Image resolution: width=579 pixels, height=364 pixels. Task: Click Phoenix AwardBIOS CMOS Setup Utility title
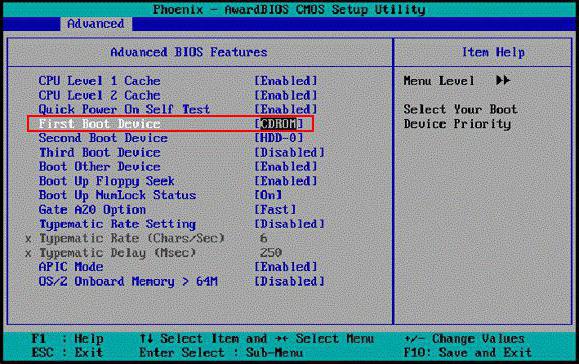tap(289, 9)
